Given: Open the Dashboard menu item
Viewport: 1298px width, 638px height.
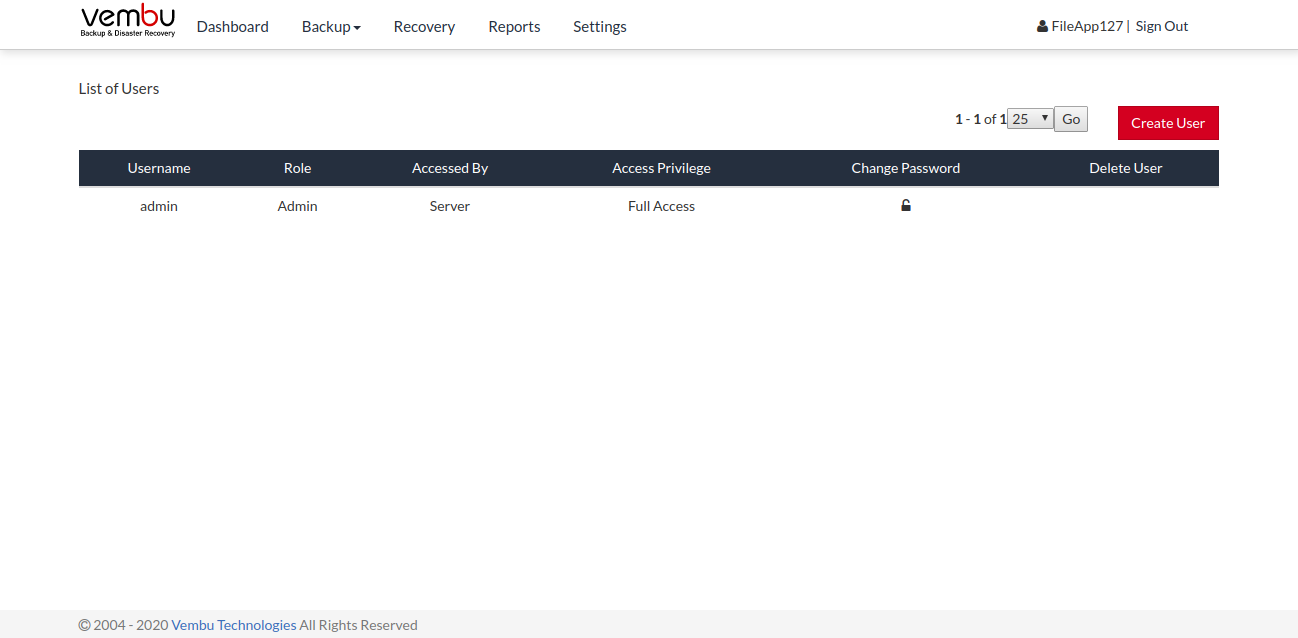Looking at the screenshot, I should point(232,27).
